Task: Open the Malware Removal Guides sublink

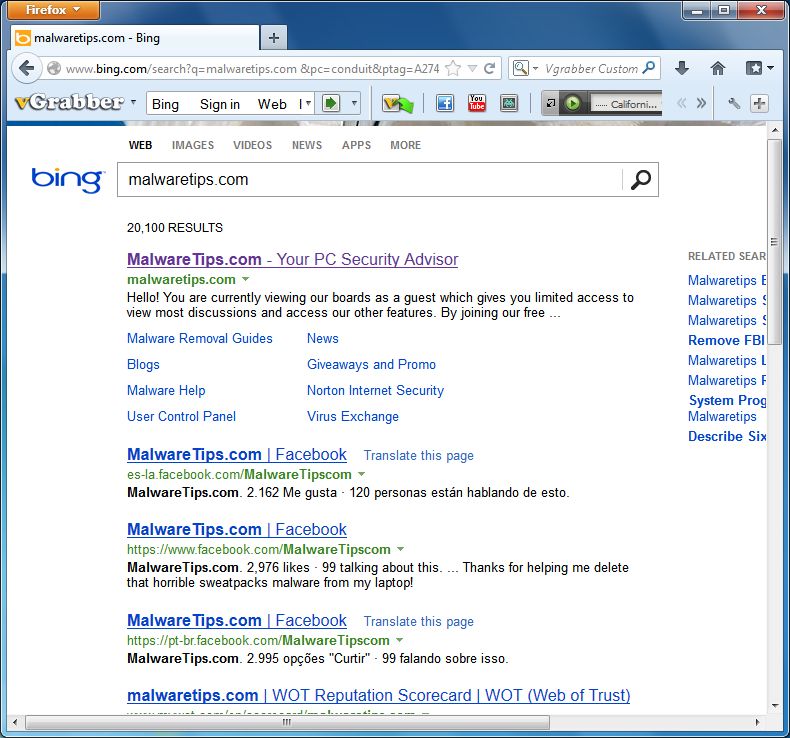Action: pyautogui.click(x=200, y=338)
